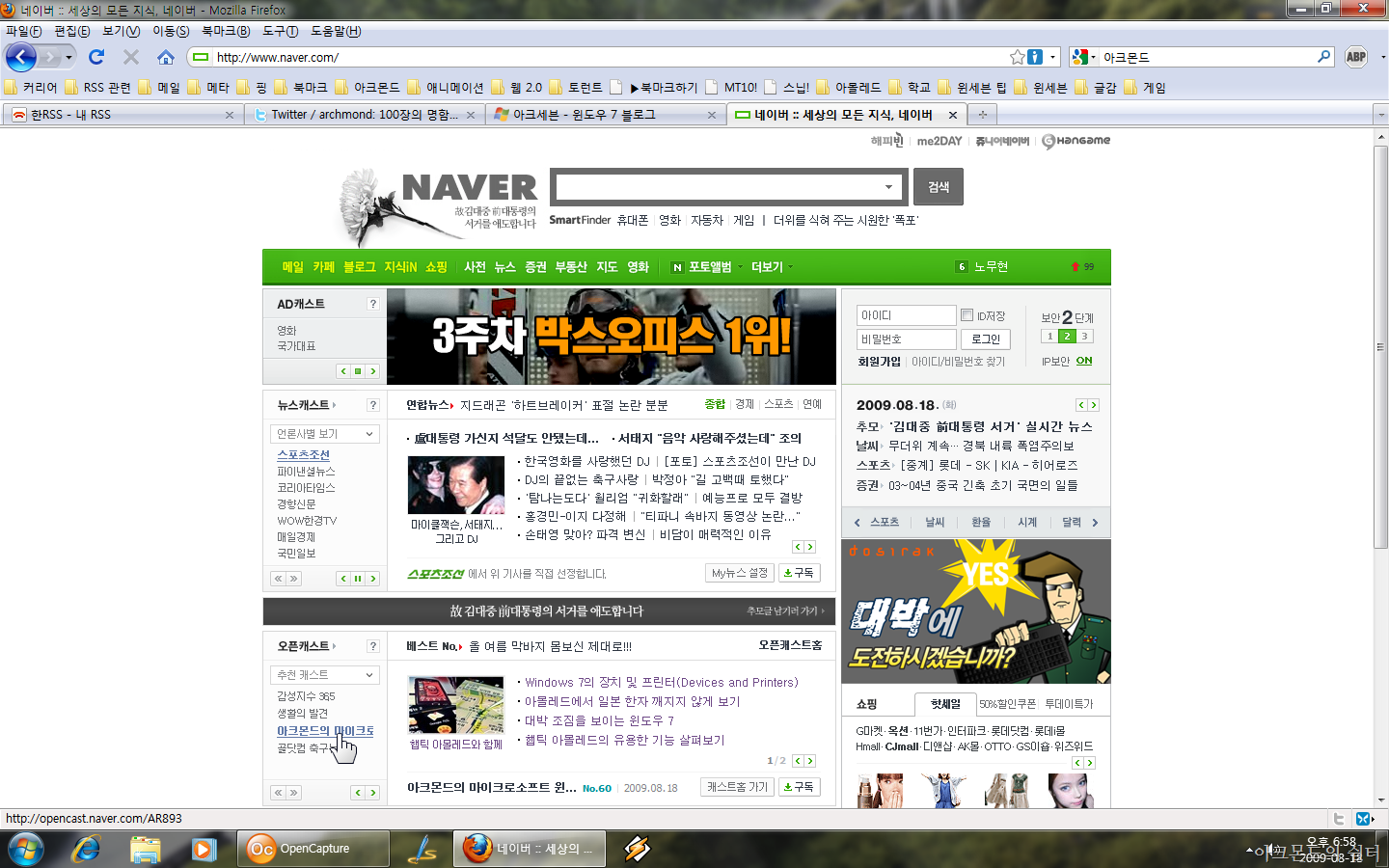Open the 북마크 menu
Image resolution: width=1389 pixels, height=868 pixels.
click(225, 31)
